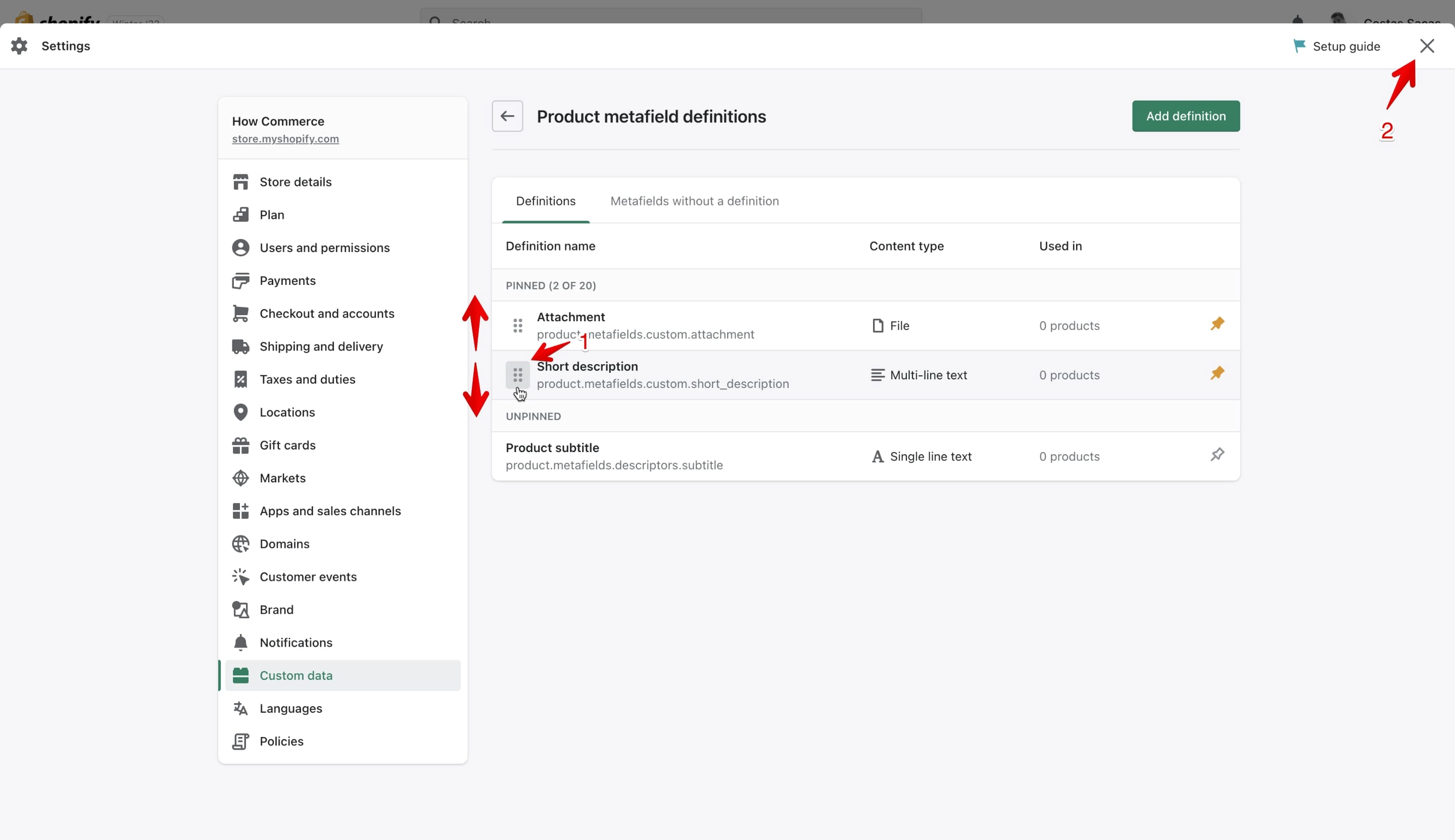The height and width of the screenshot is (840, 1455).
Task: Click the Short description drag handle
Action: pos(517,375)
